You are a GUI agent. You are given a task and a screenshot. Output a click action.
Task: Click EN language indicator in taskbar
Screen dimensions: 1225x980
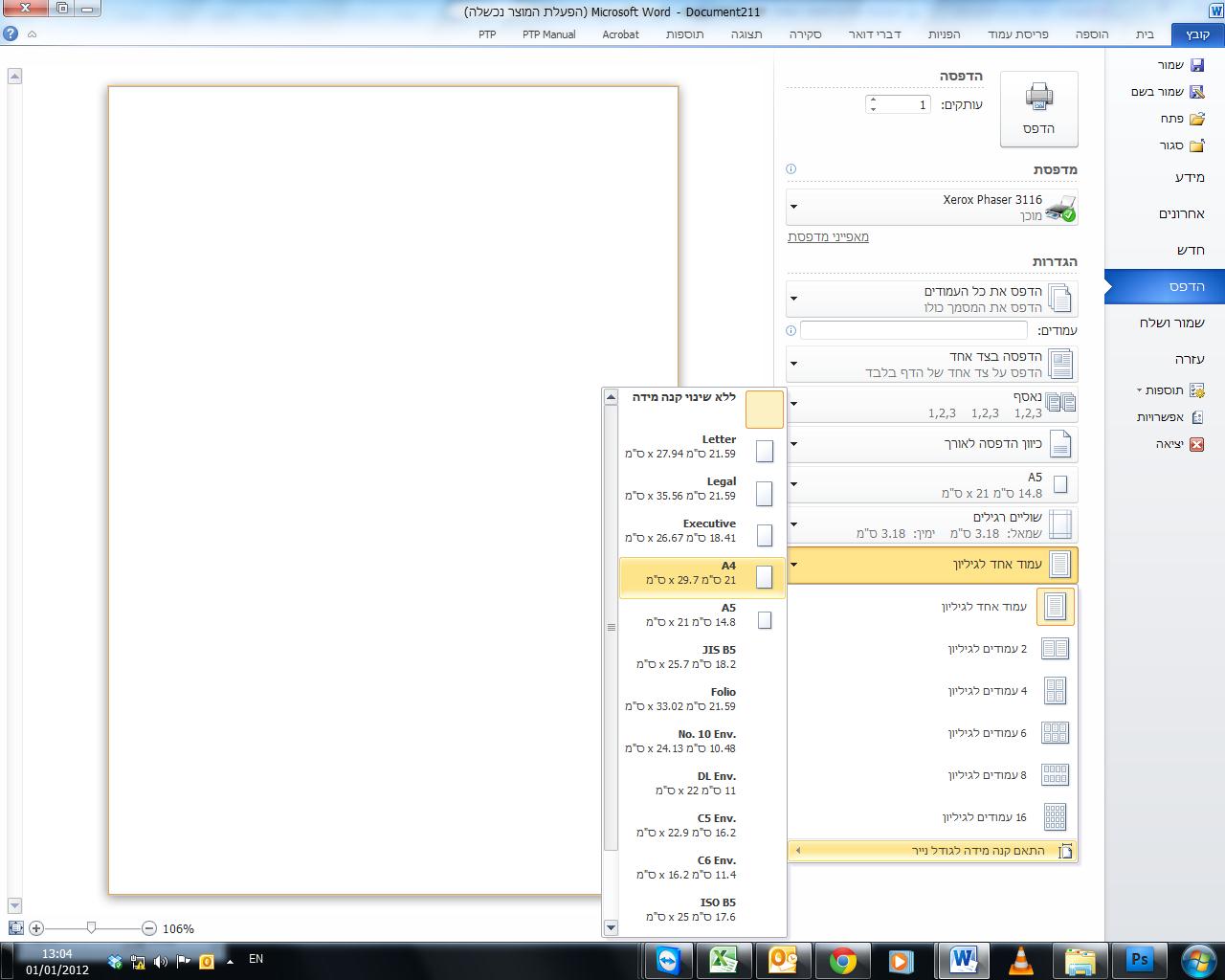click(256, 959)
